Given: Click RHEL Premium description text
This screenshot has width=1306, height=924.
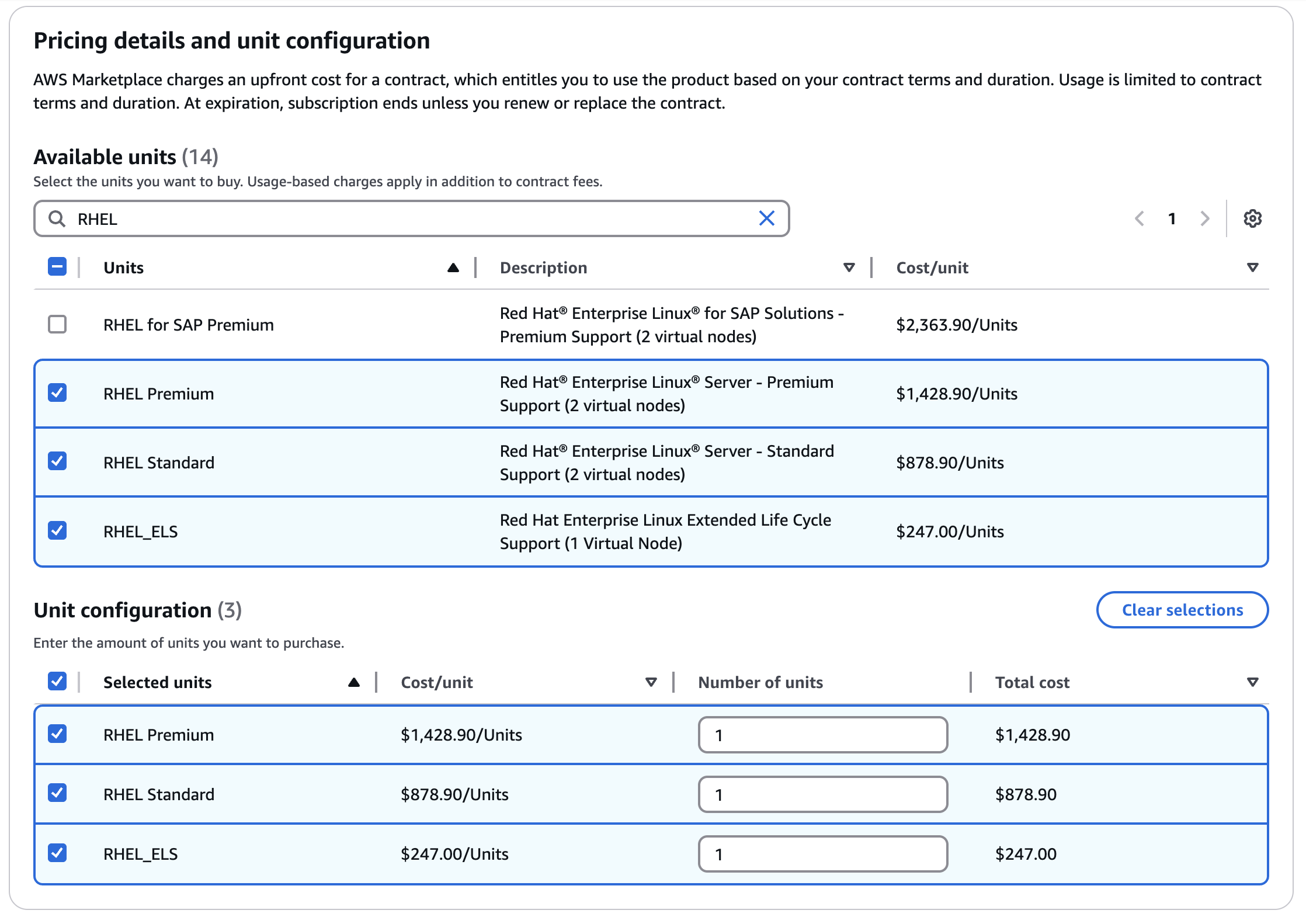Looking at the screenshot, I should coord(666,394).
